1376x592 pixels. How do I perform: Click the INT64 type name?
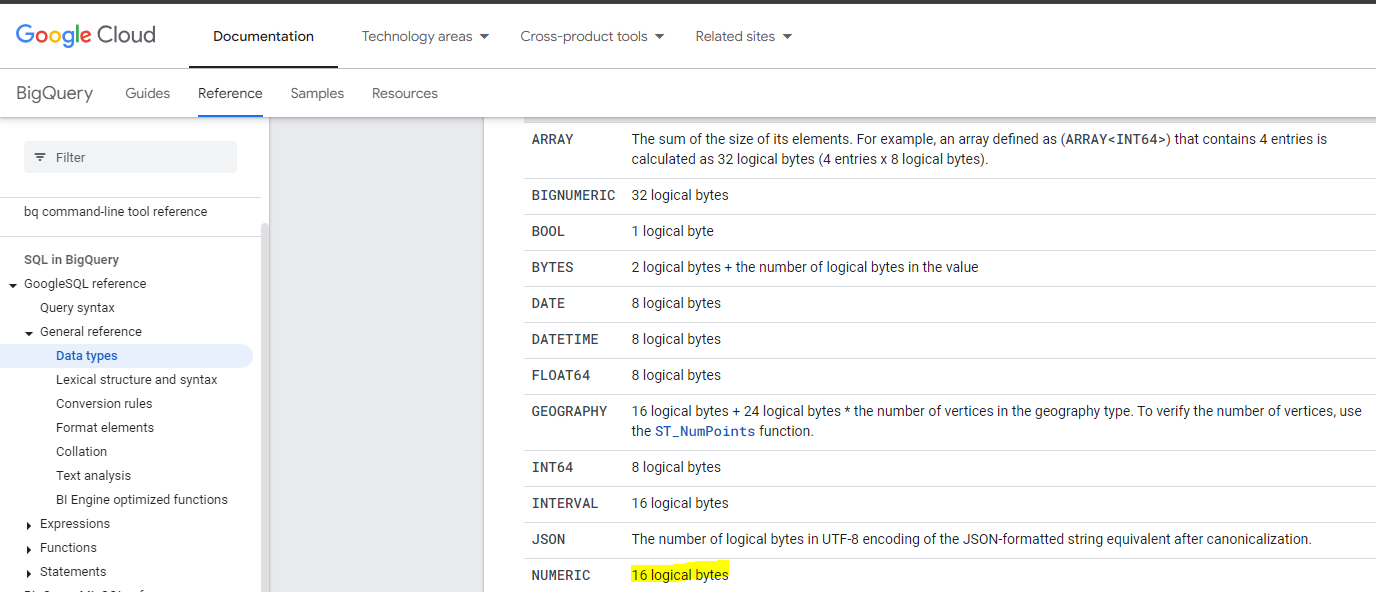tap(553, 467)
